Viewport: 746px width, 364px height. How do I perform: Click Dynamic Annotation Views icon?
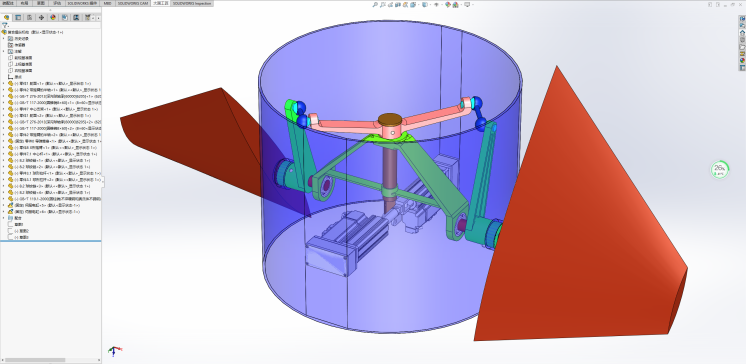coord(405,5)
